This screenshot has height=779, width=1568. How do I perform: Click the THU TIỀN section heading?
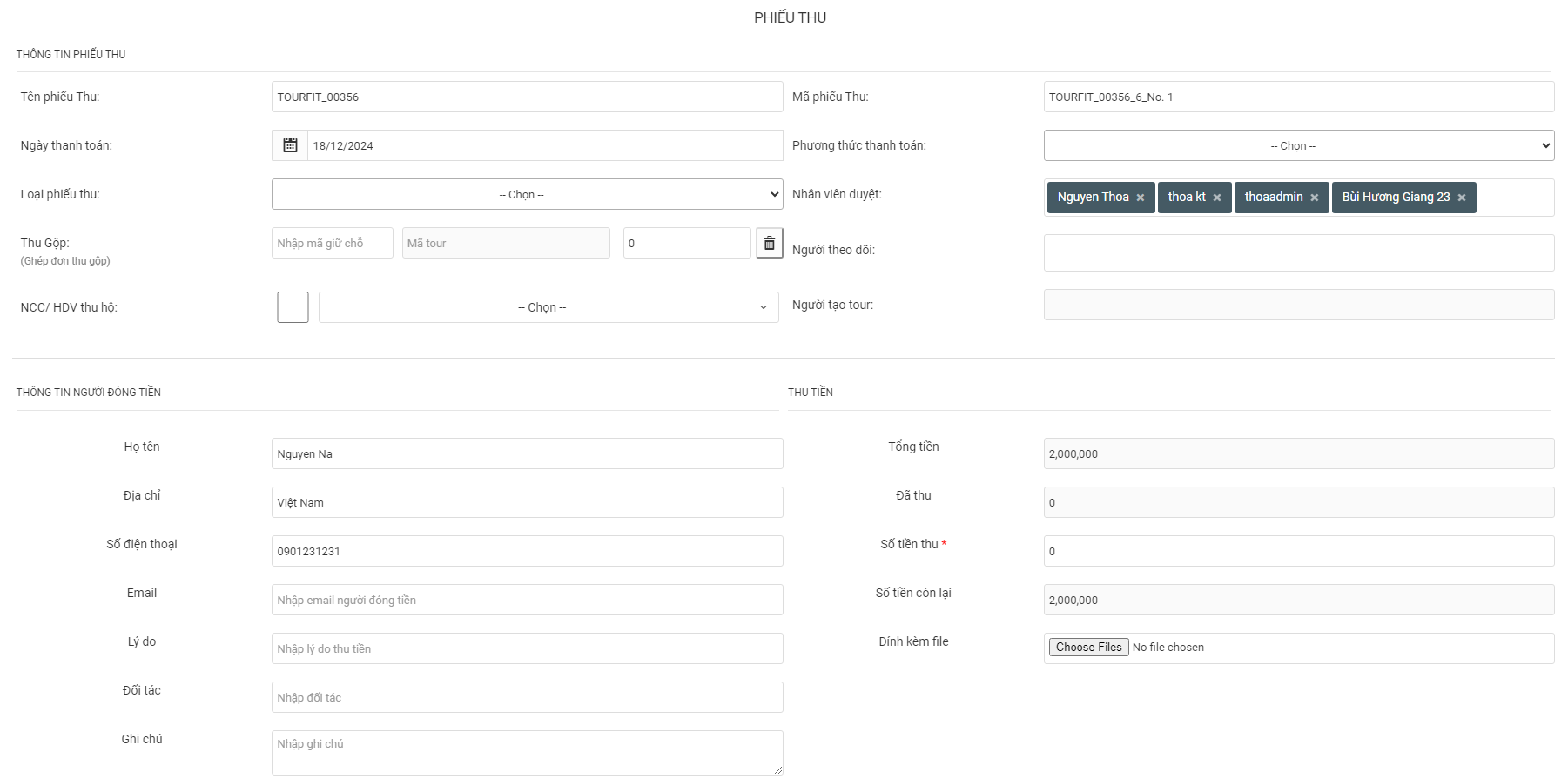pos(811,393)
